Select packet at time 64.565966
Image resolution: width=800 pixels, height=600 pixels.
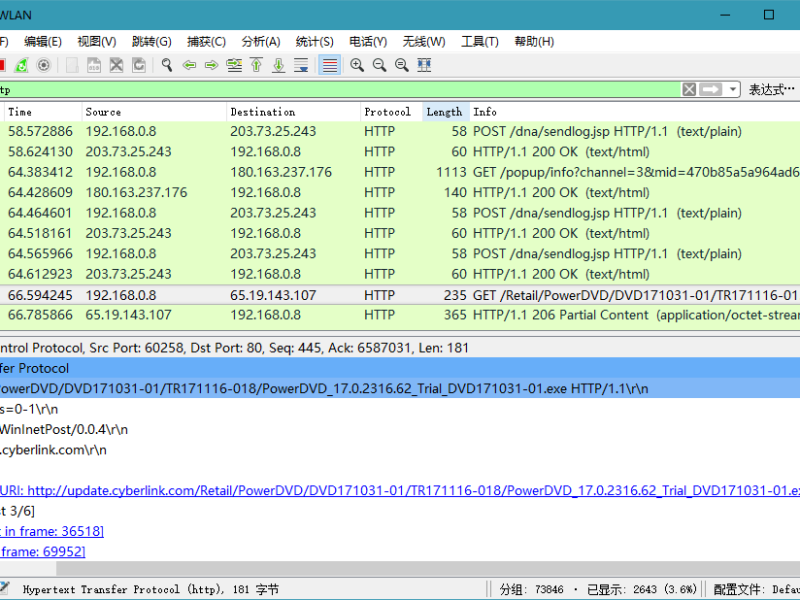pos(400,254)
